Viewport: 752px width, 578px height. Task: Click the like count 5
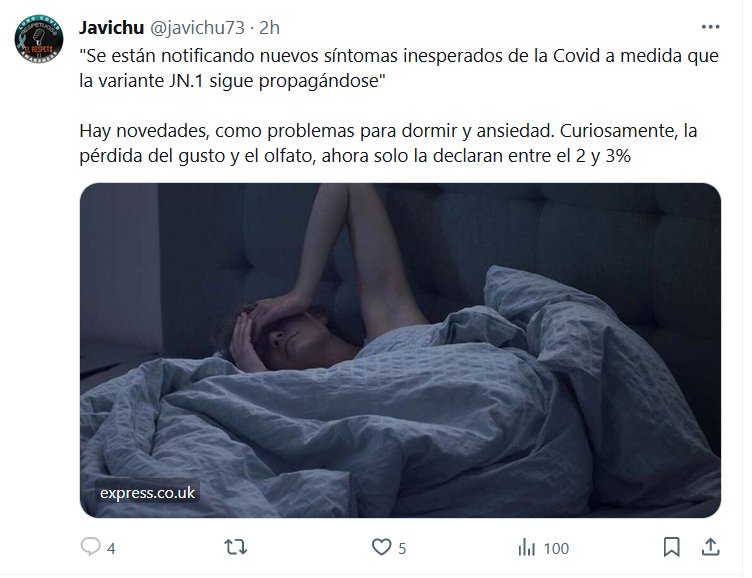coord(402,548)
